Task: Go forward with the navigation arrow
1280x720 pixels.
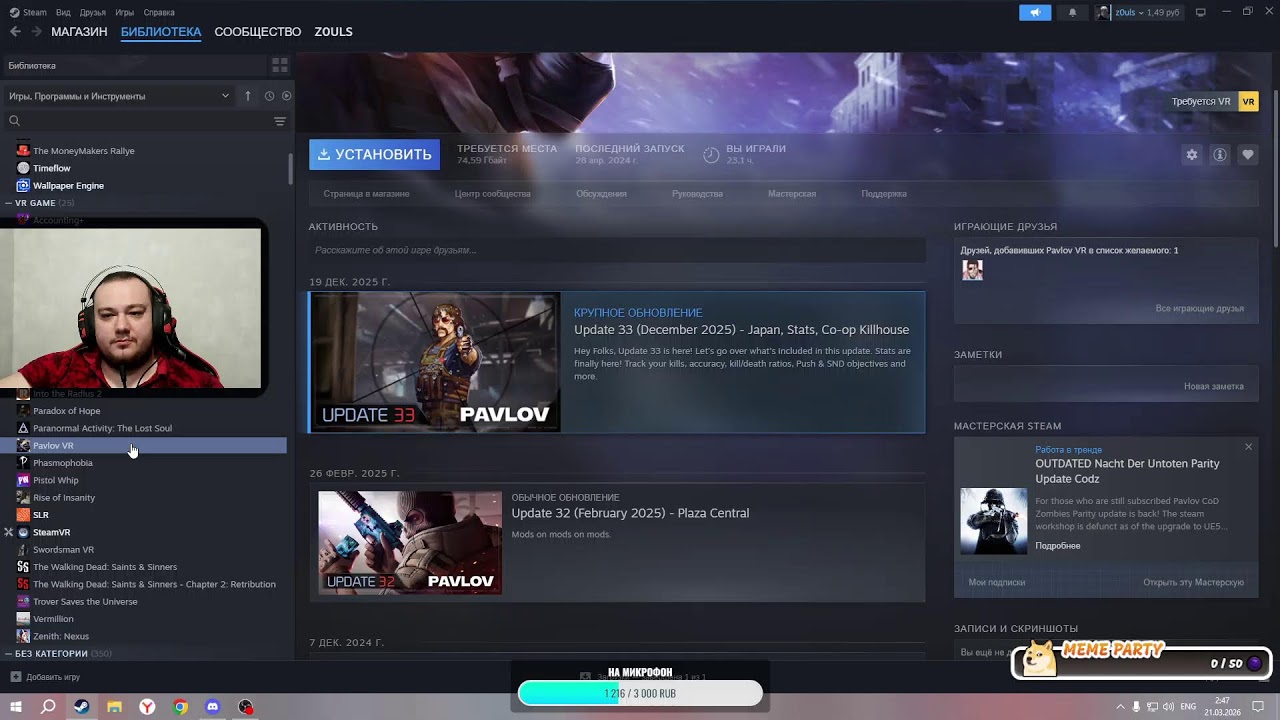Action: pos(36,32)
